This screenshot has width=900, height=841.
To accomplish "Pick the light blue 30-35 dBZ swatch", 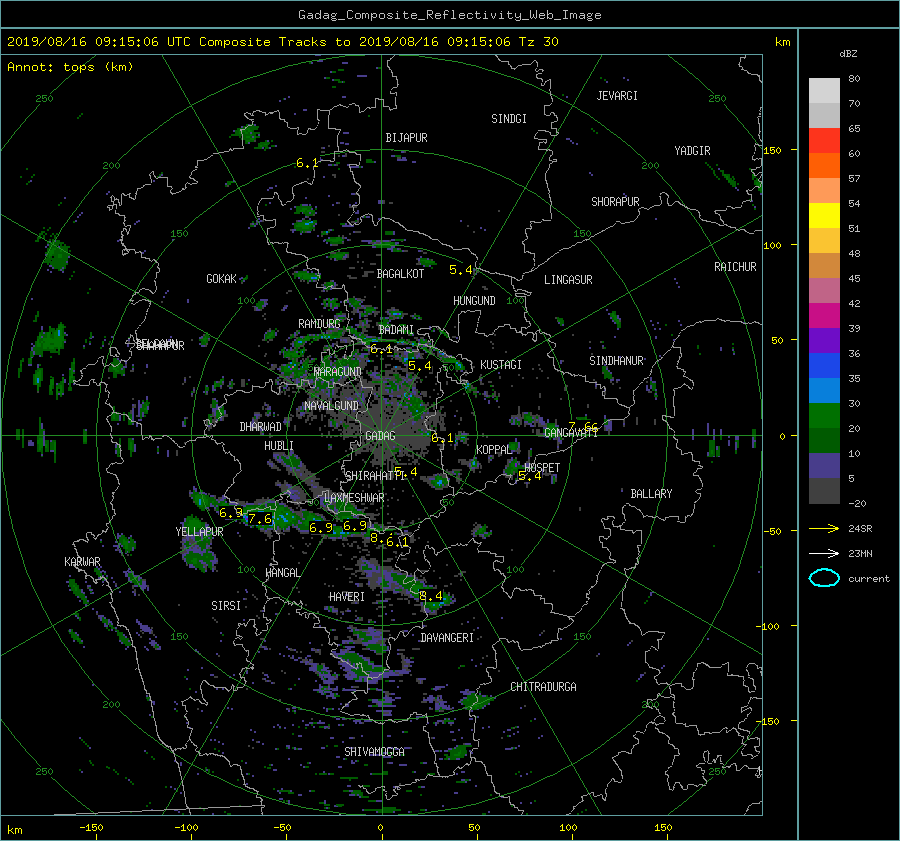I will 824,390.
